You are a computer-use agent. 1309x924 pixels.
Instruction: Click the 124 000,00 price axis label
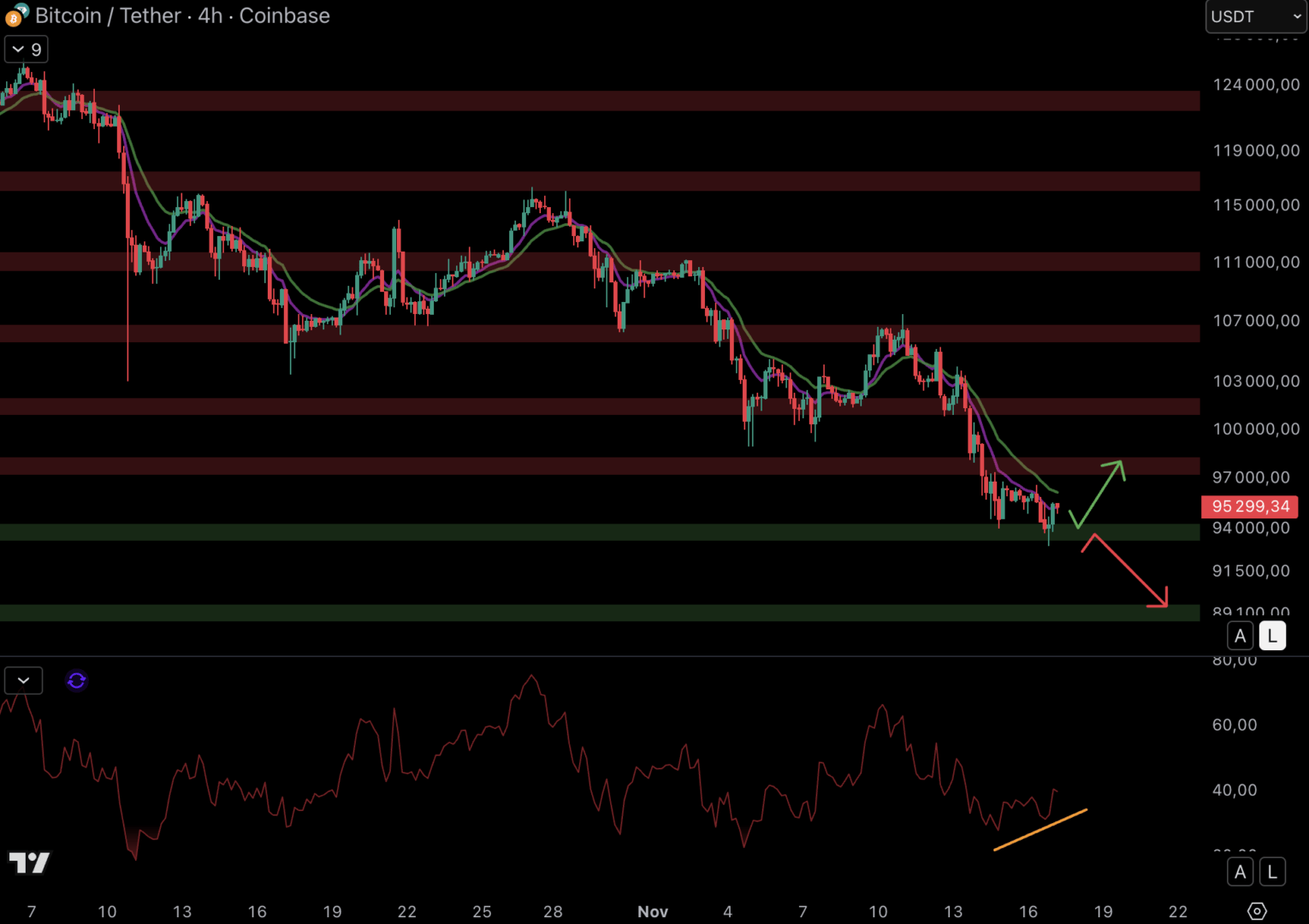(1255, 85)
